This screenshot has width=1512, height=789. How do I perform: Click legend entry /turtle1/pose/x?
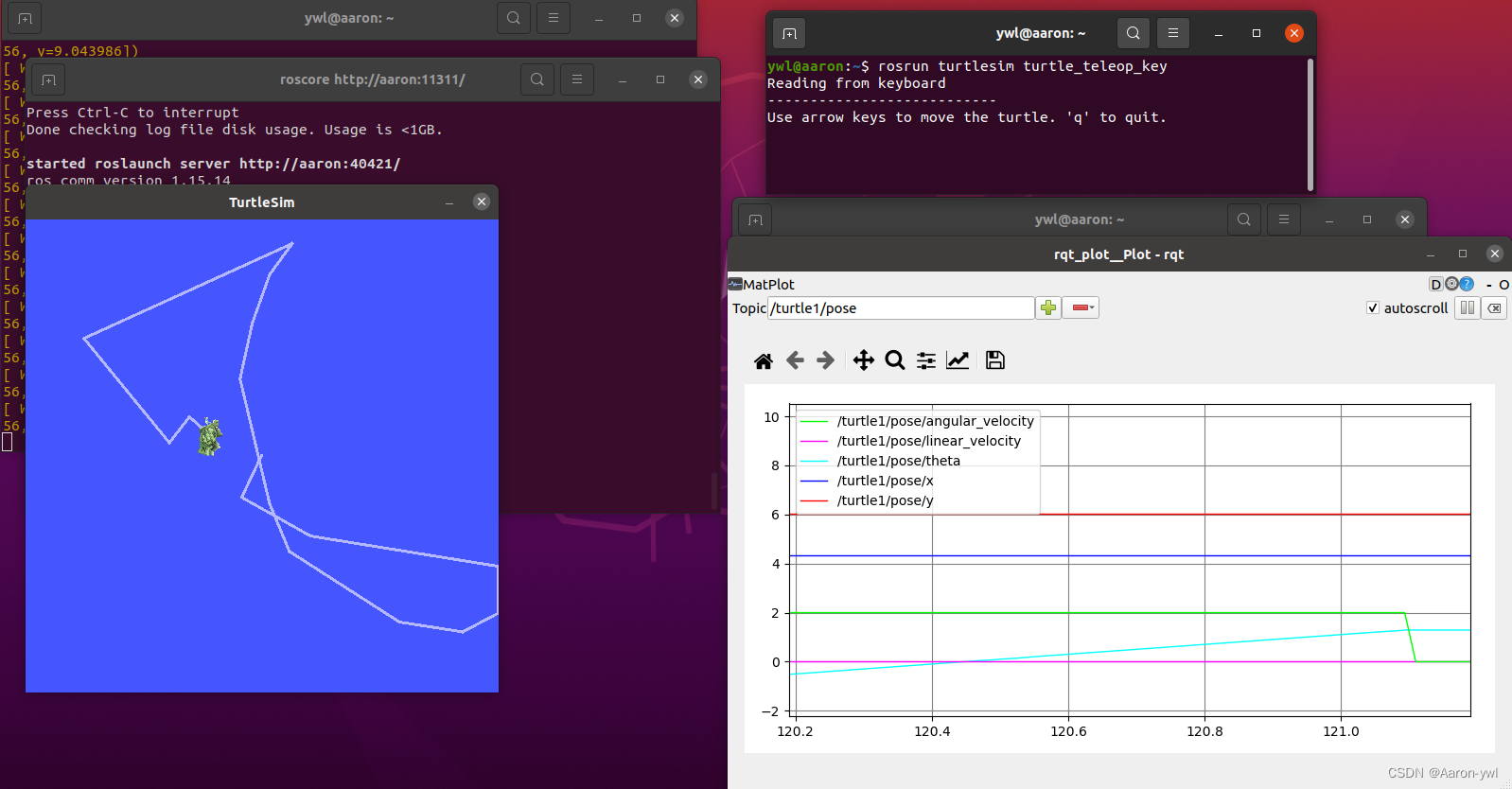[x=885, y=481]
